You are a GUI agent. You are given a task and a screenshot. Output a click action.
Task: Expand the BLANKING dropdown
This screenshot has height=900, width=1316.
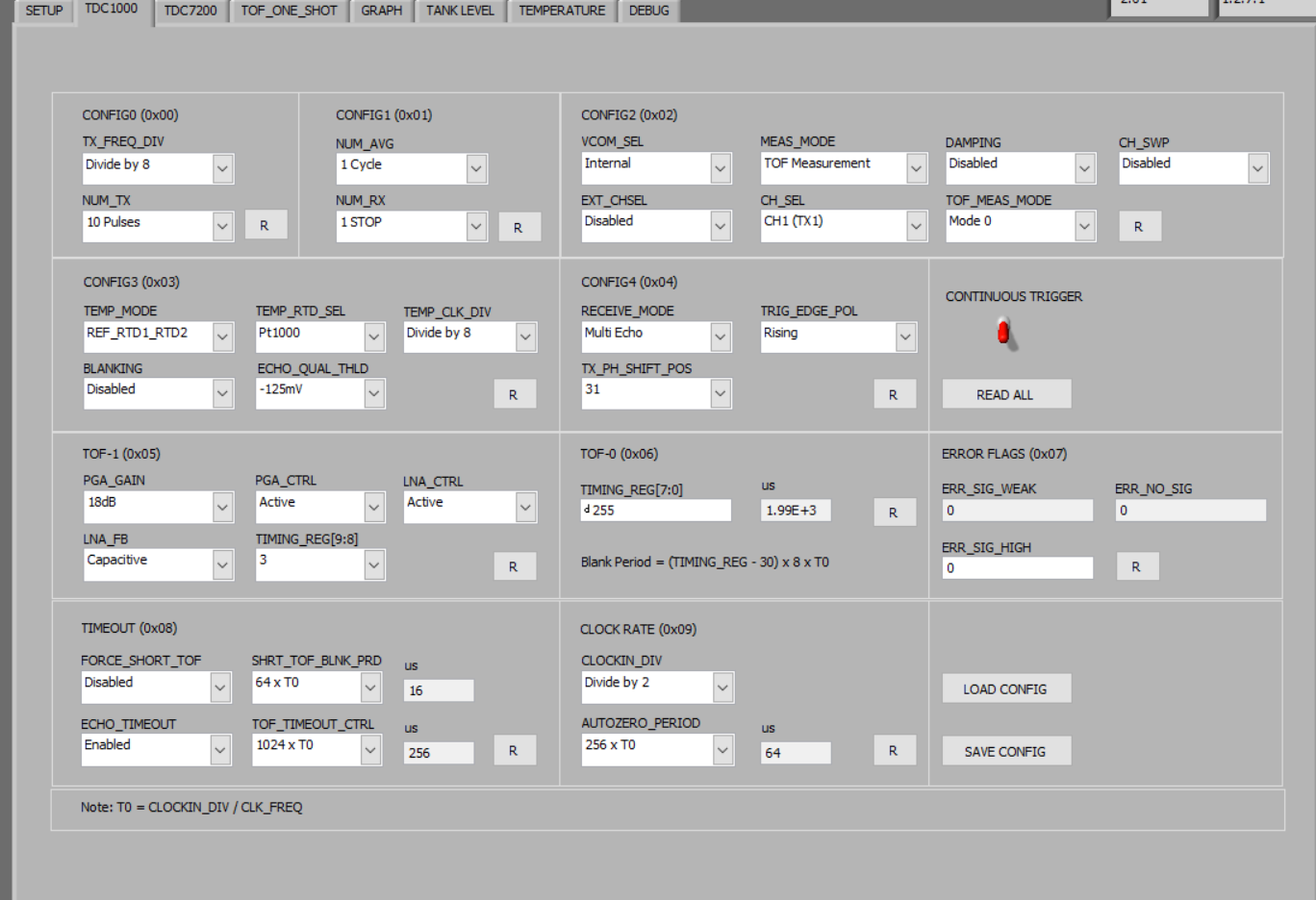click(x=159, y=393)
